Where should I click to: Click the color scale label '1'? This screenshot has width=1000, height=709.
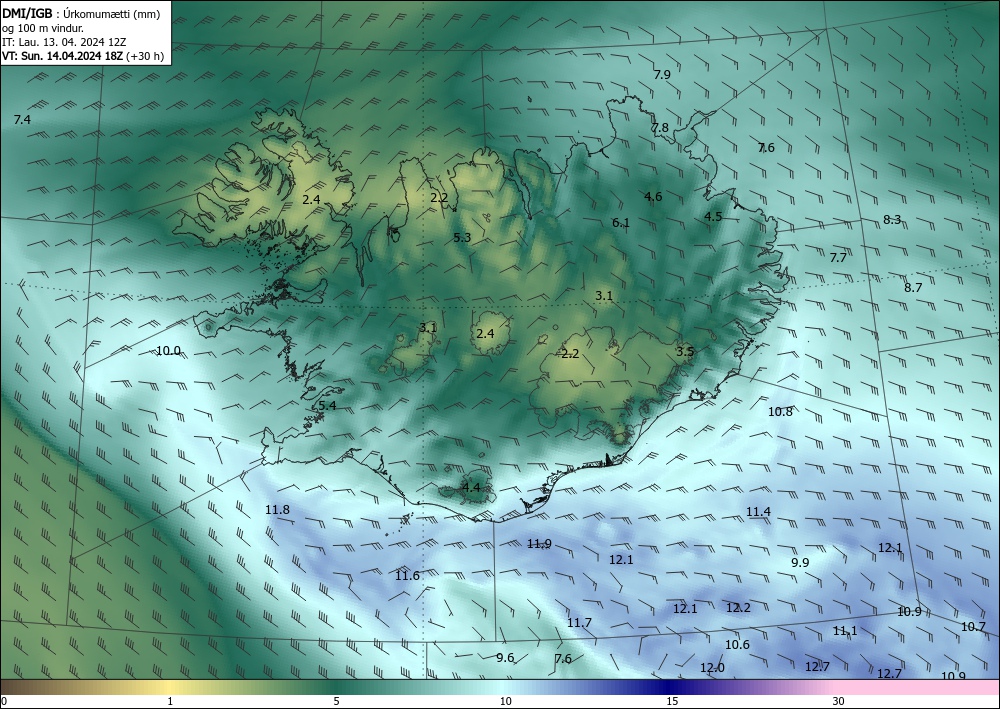(x=170, y=701)
